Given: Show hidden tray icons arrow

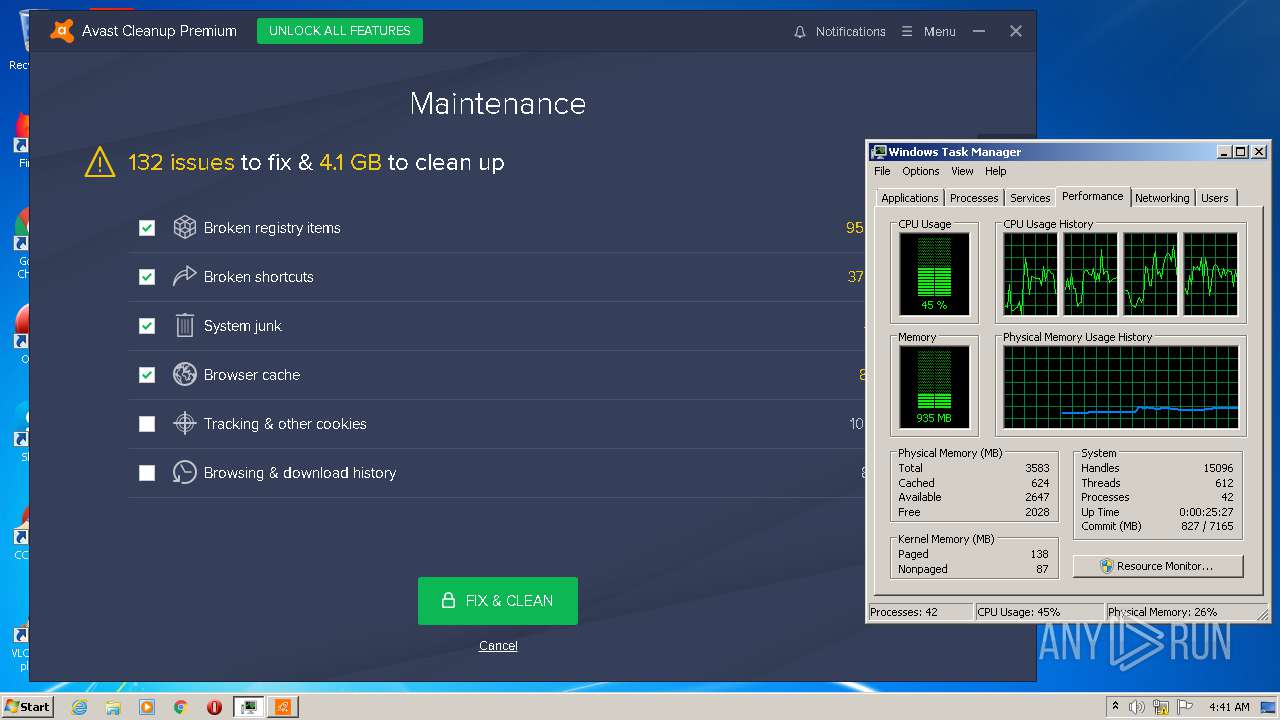Looking at the screenshot, I should click(x=1115, y=707).
